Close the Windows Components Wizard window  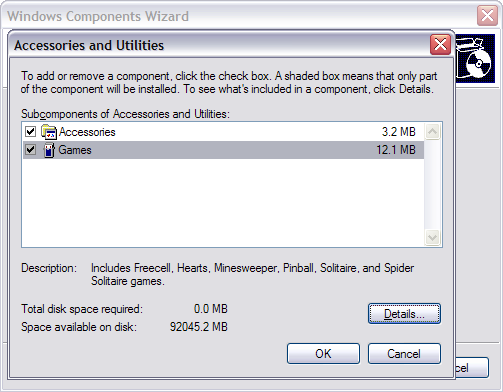(487, 15)
